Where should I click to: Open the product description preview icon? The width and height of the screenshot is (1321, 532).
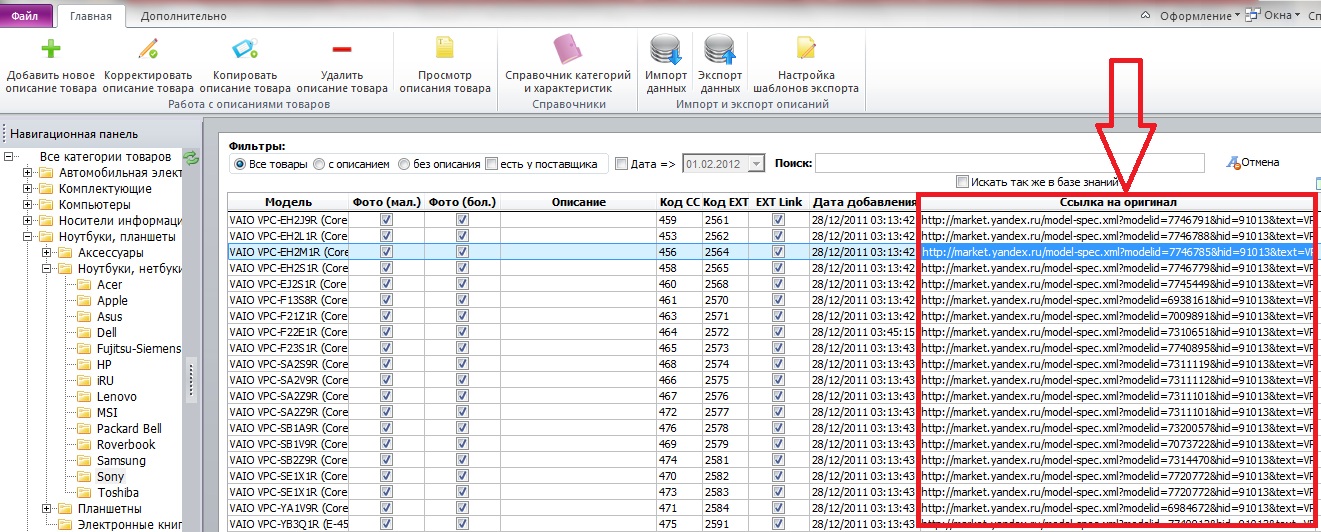tap(445, 48)
